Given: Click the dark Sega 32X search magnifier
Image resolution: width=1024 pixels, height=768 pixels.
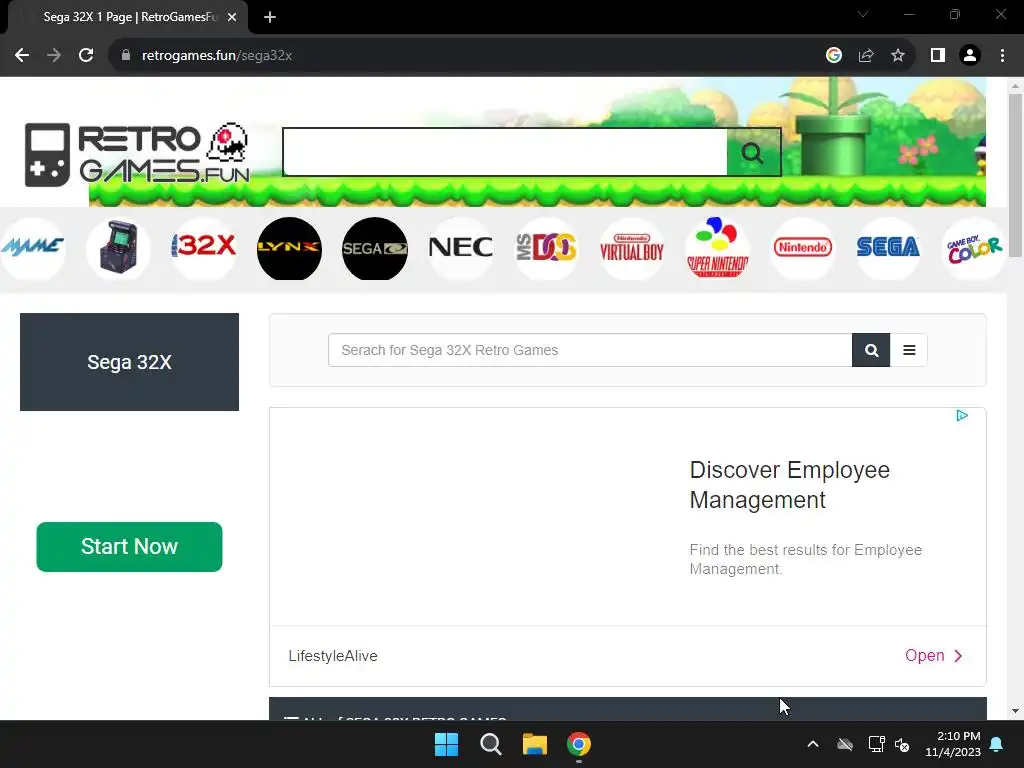Looking at the screenshot, I should [x=871, y=350].
